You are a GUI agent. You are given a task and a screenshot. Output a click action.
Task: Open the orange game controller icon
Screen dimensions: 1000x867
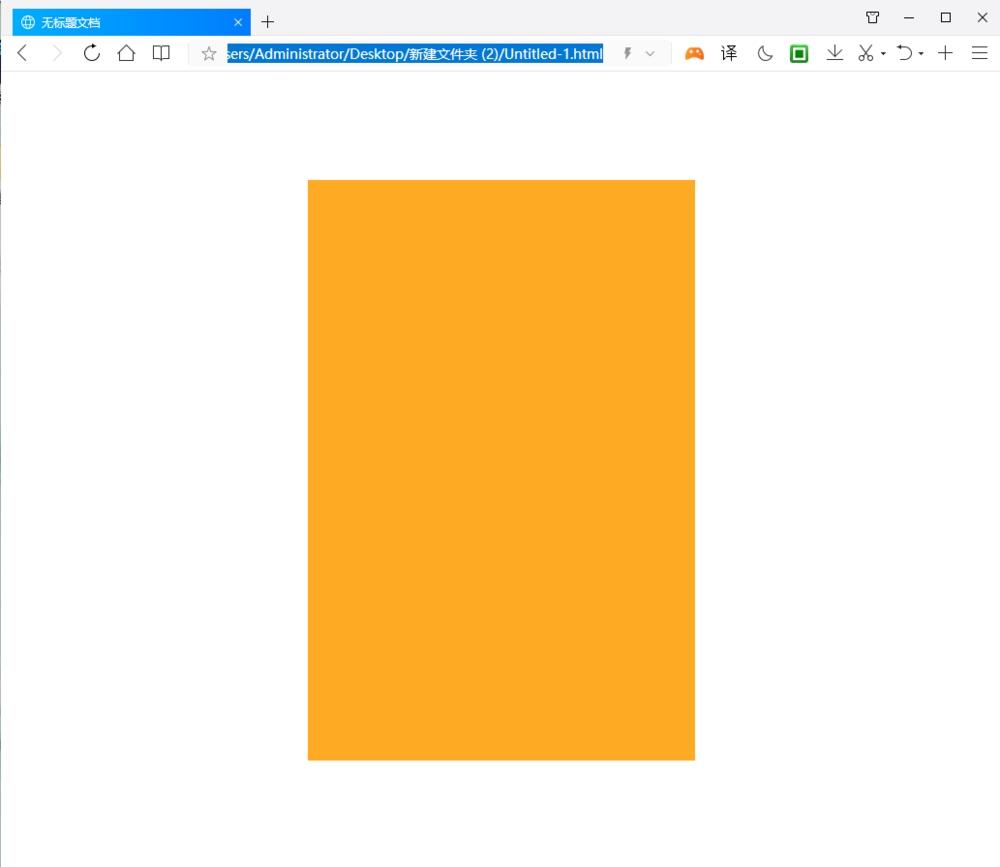[x=695, y=54]
